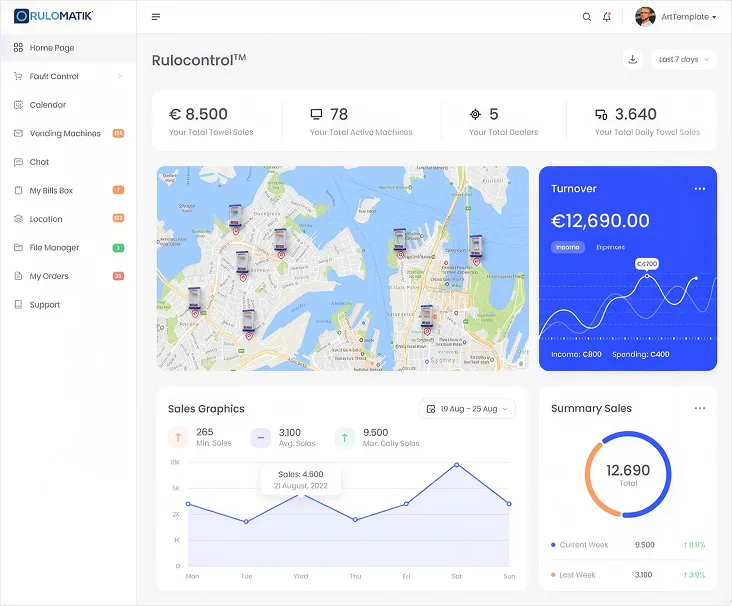The height and width of the screenshot is (606, 732).
Task: Click the Saturday peak sales point
Action: 457,465
